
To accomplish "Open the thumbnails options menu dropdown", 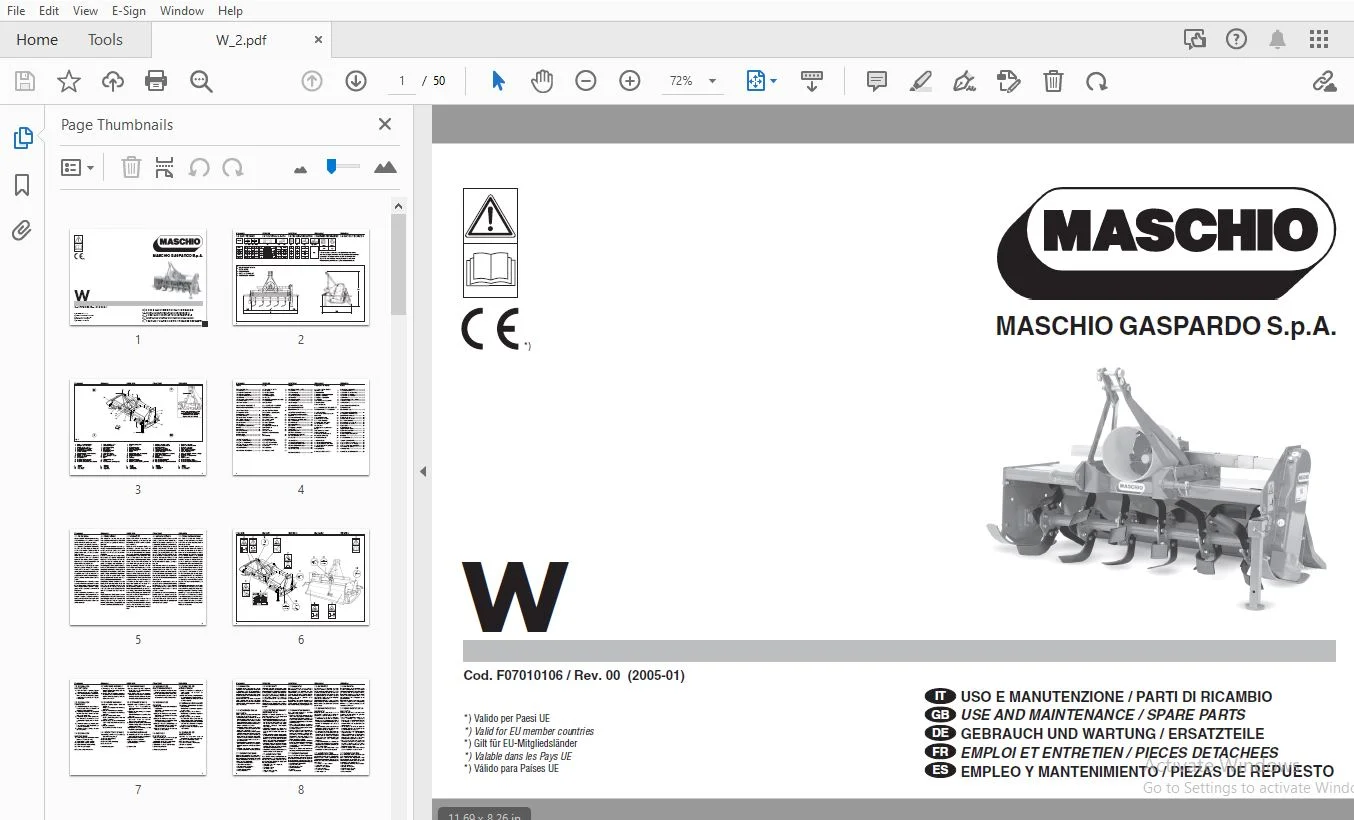I will pyautogui.click(x=77, y=167).
